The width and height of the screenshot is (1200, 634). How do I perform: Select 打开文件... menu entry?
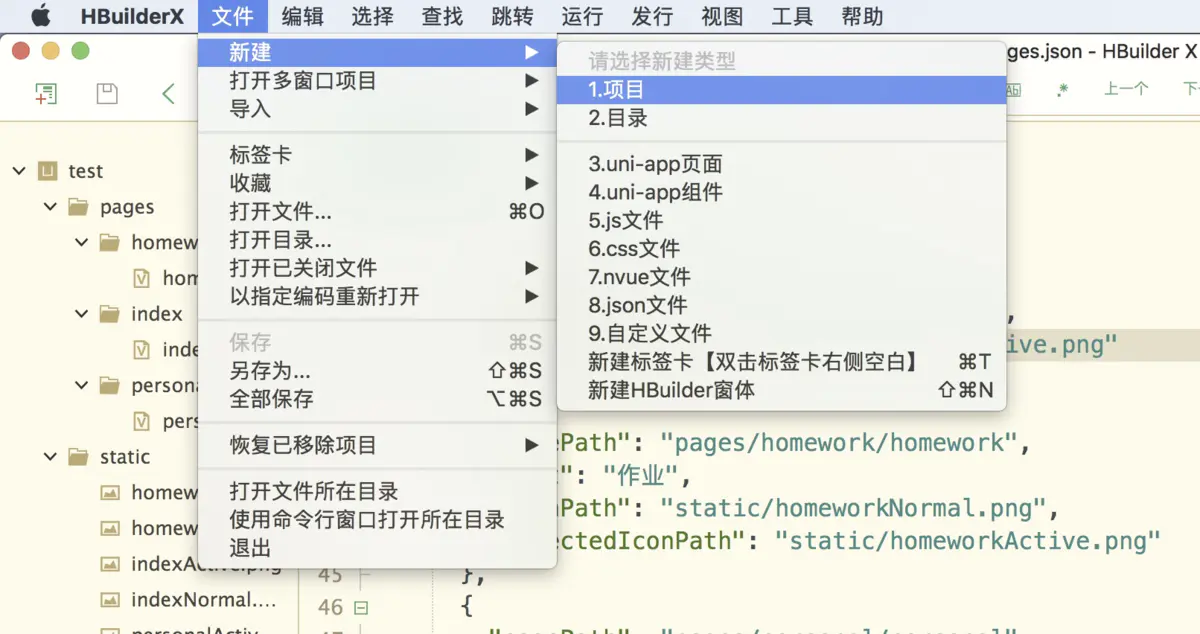click(377, 212)
